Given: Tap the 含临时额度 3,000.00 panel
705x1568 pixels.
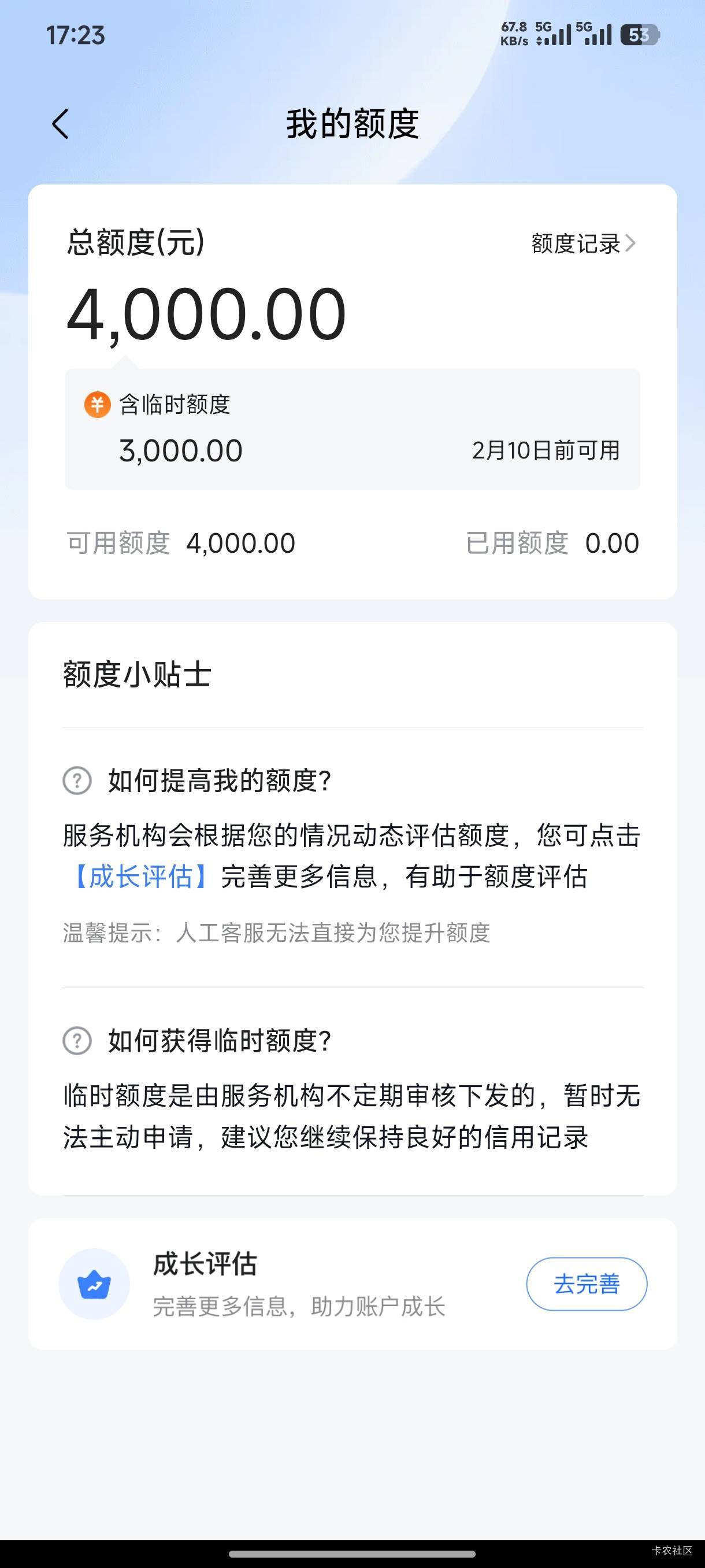Looking at the screenshot, I should click(x=352, y=429).
